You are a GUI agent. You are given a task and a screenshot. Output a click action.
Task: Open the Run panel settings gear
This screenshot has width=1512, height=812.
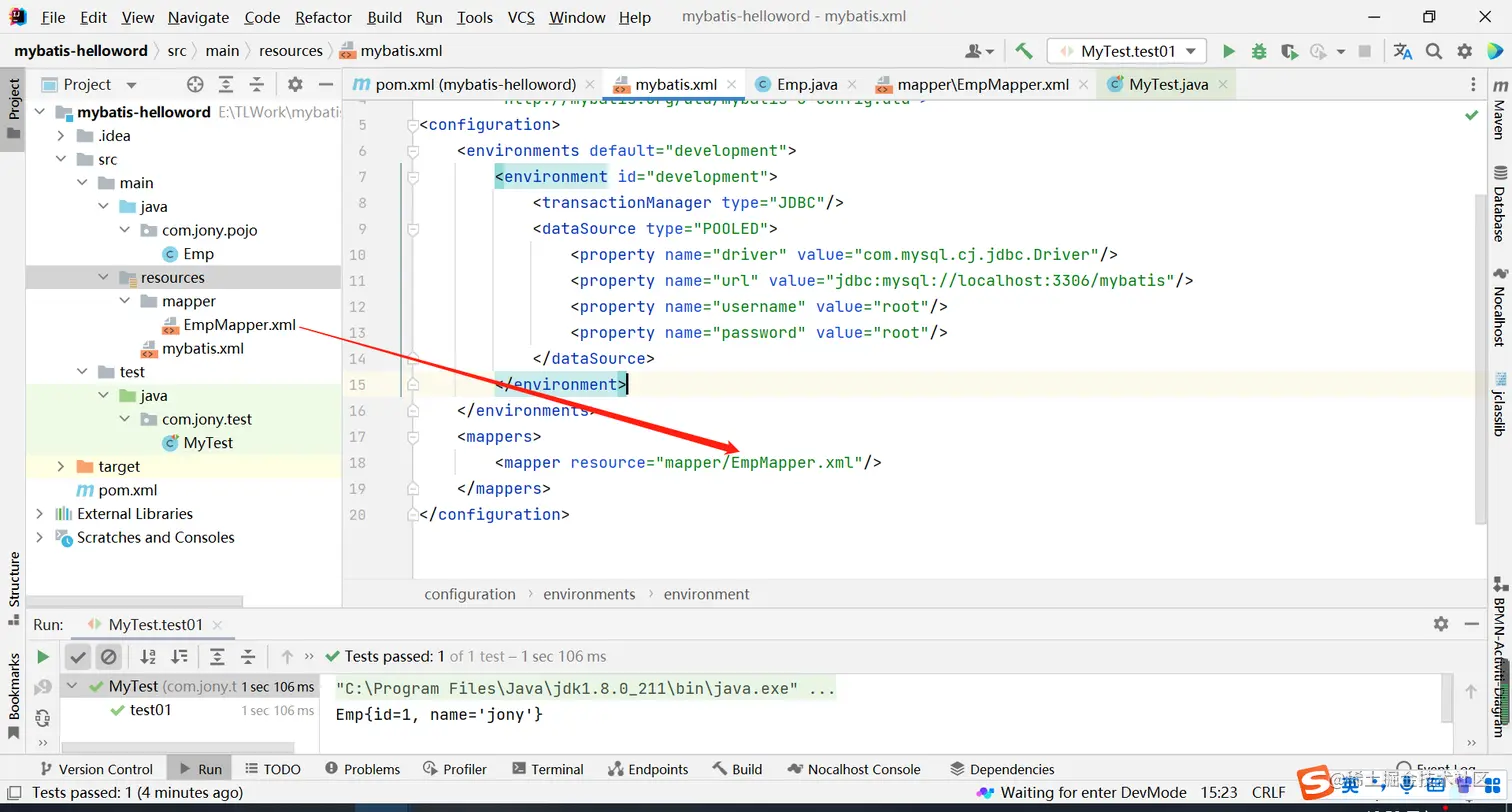pyautogui.click(x=1441, y=624)
